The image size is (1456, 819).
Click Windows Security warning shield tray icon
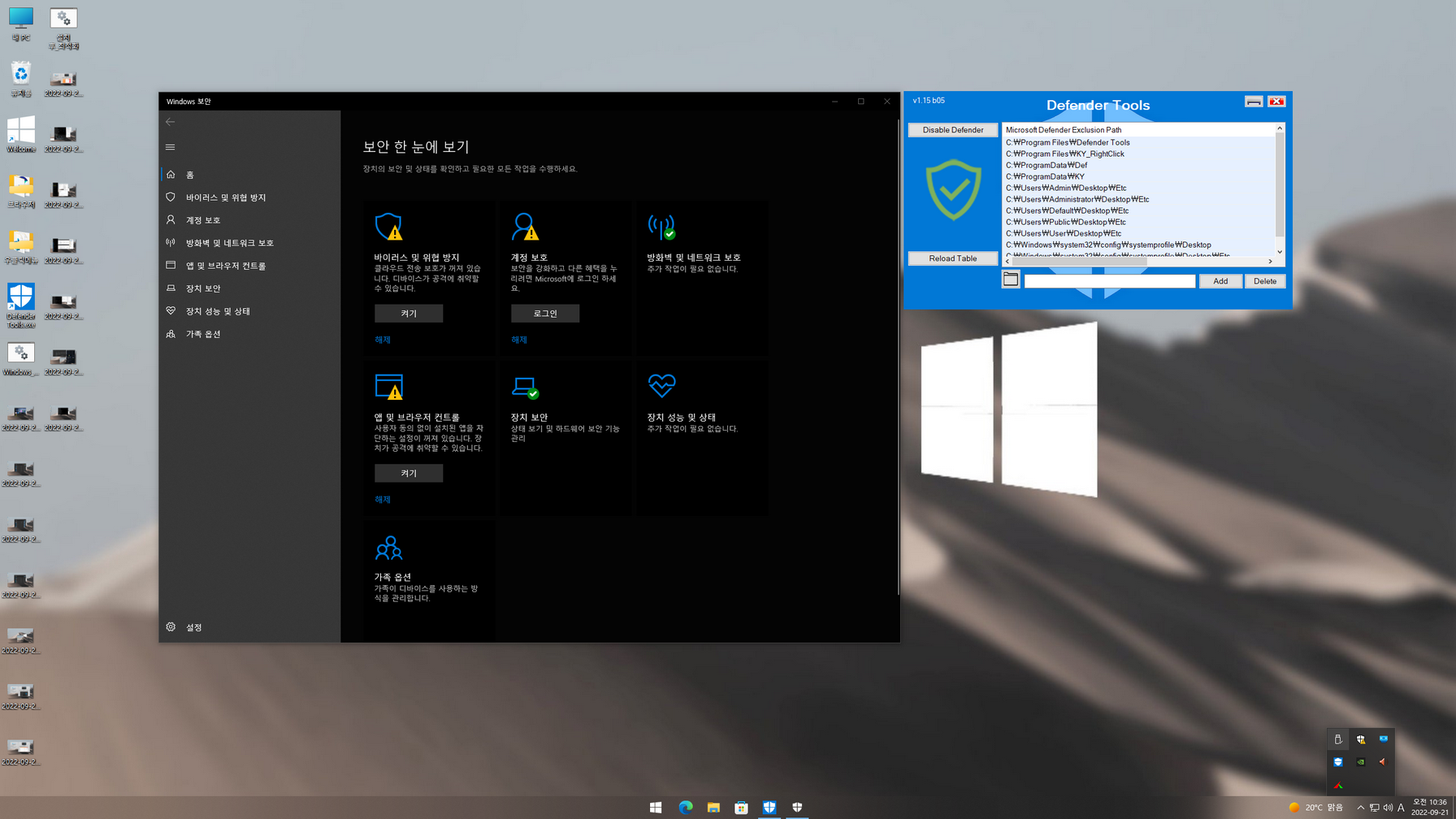pyautogui.click(x=1361, y=739)
